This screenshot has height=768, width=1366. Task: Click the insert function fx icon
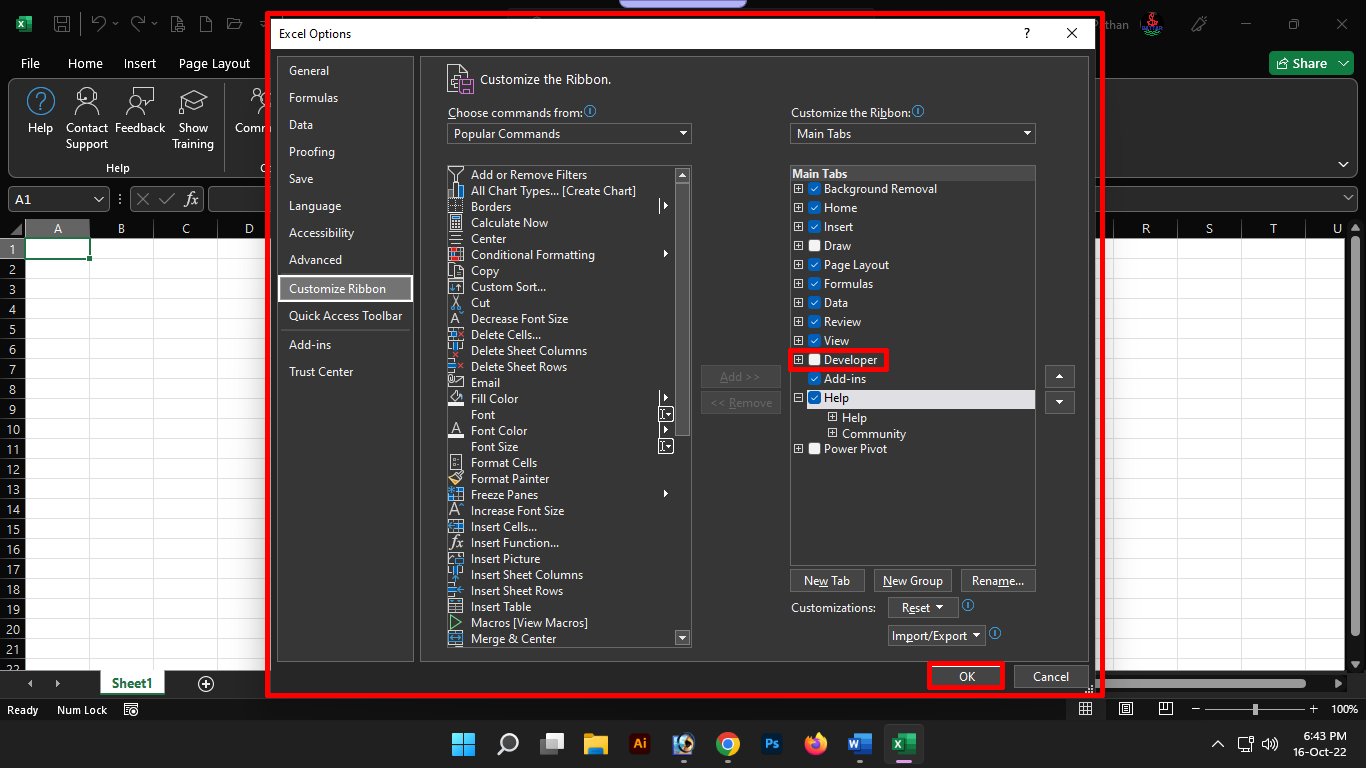pos(190,199)
